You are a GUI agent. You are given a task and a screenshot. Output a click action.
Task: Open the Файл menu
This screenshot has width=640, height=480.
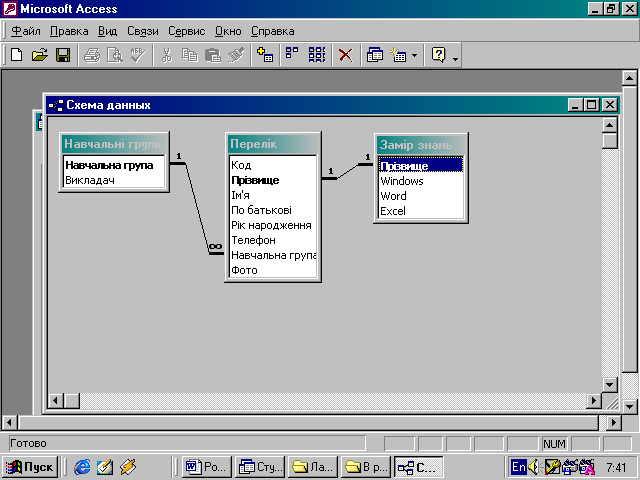[25, 31]
